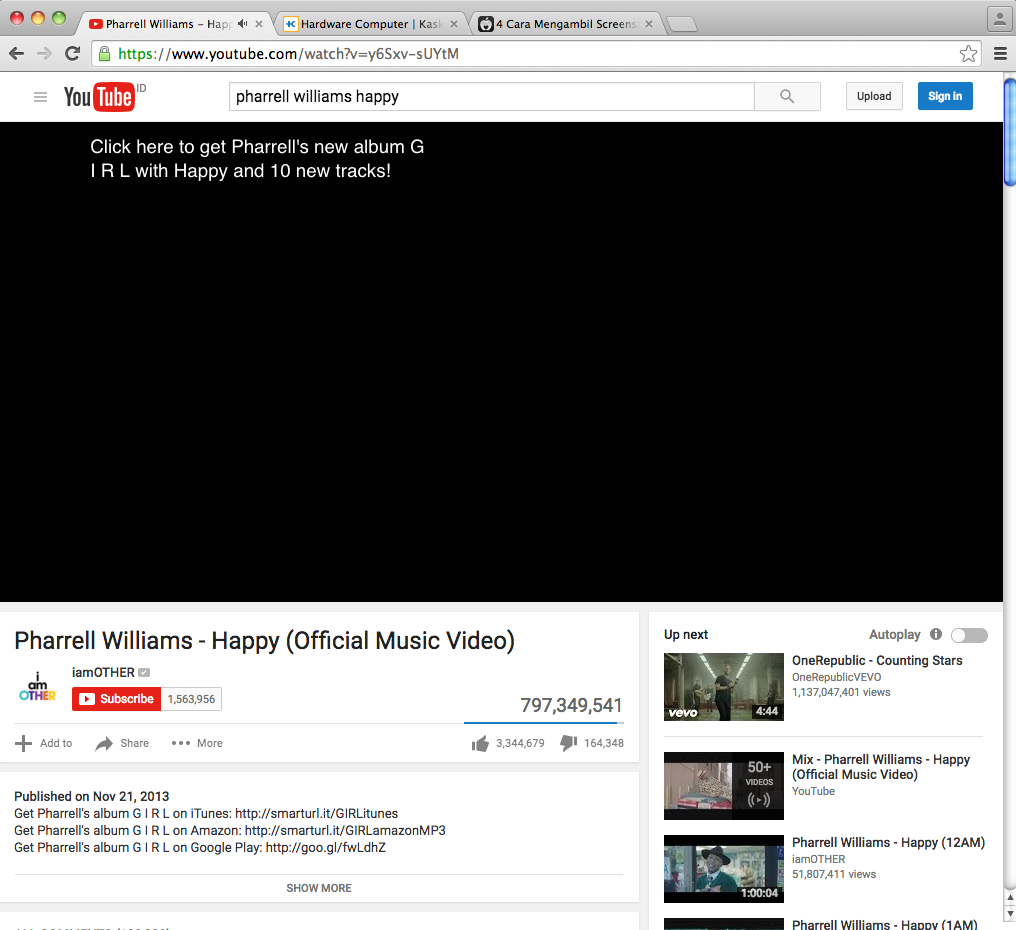Open Mix - Pharrell Williams - Happy playlist title

coord(881,767)
